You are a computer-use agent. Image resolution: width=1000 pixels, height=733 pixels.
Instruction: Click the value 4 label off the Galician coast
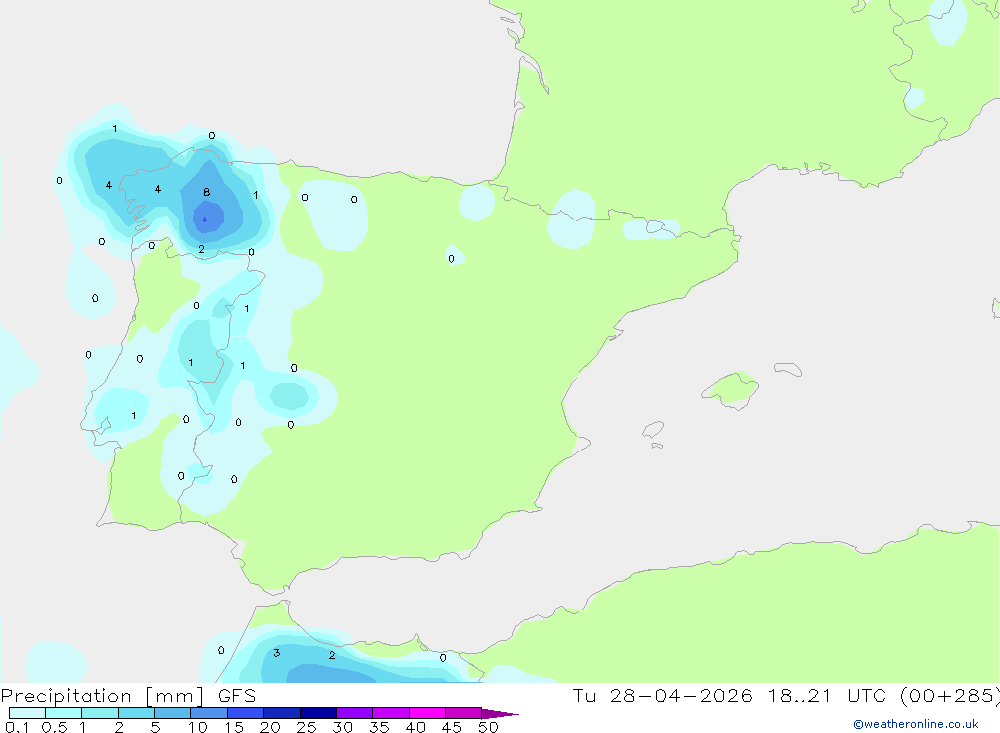108,185
